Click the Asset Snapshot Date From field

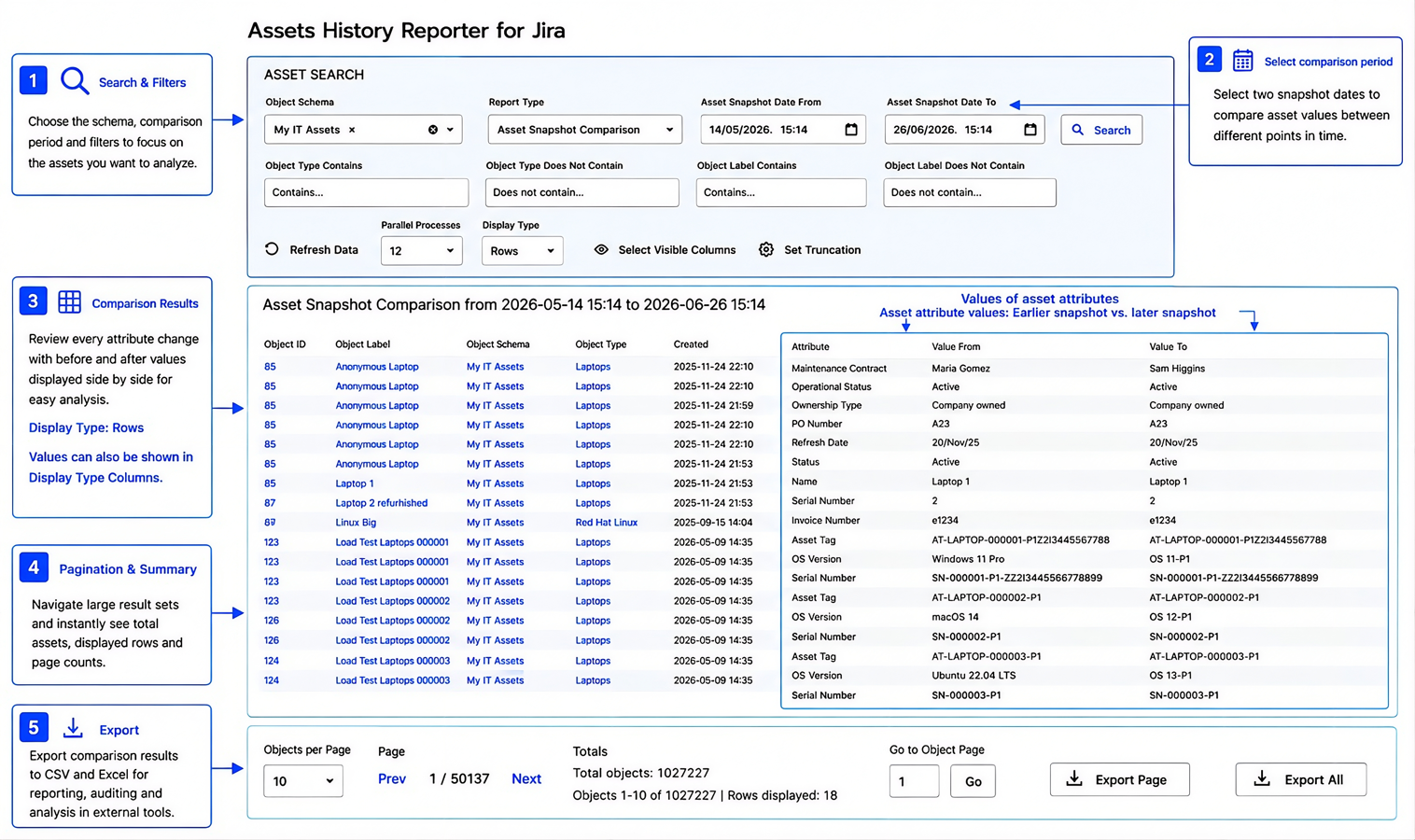point(782,130)
